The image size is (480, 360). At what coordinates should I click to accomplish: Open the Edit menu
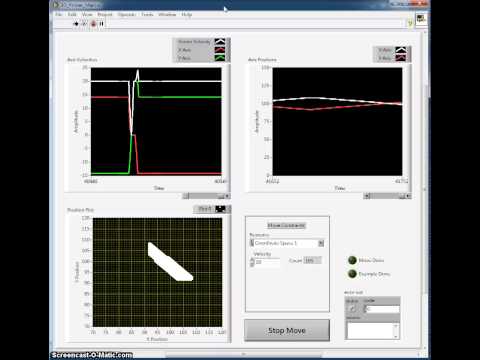[72, 15]
